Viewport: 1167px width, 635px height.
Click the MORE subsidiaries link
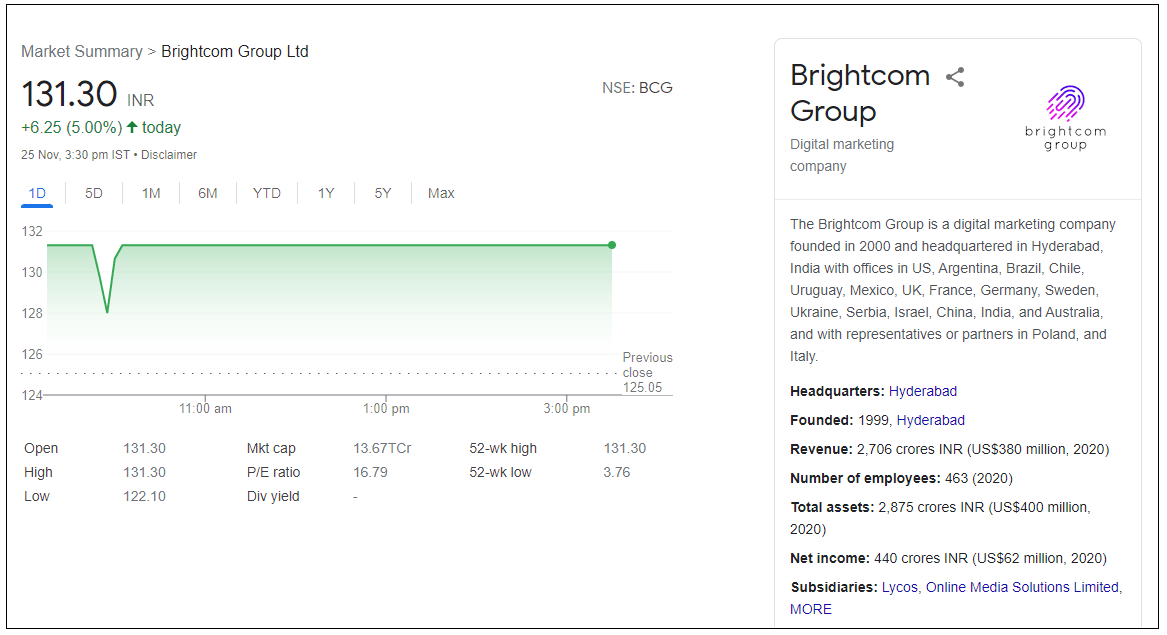tap(810, 610)
